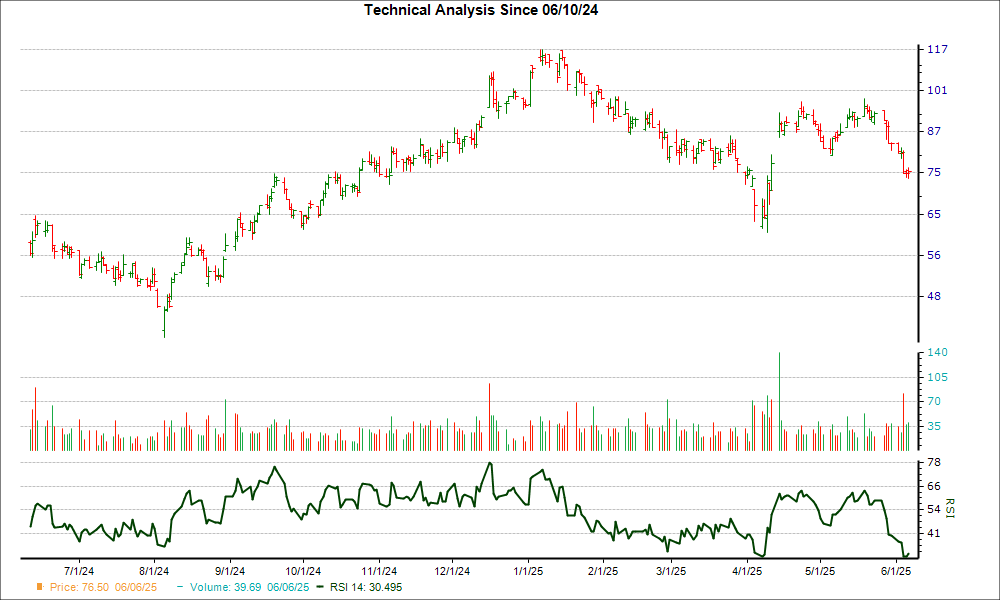Click the 8/1/24 date label
Image resolution: width=1000 pixels, height=600 pixels.
click(x=154, y=571)
